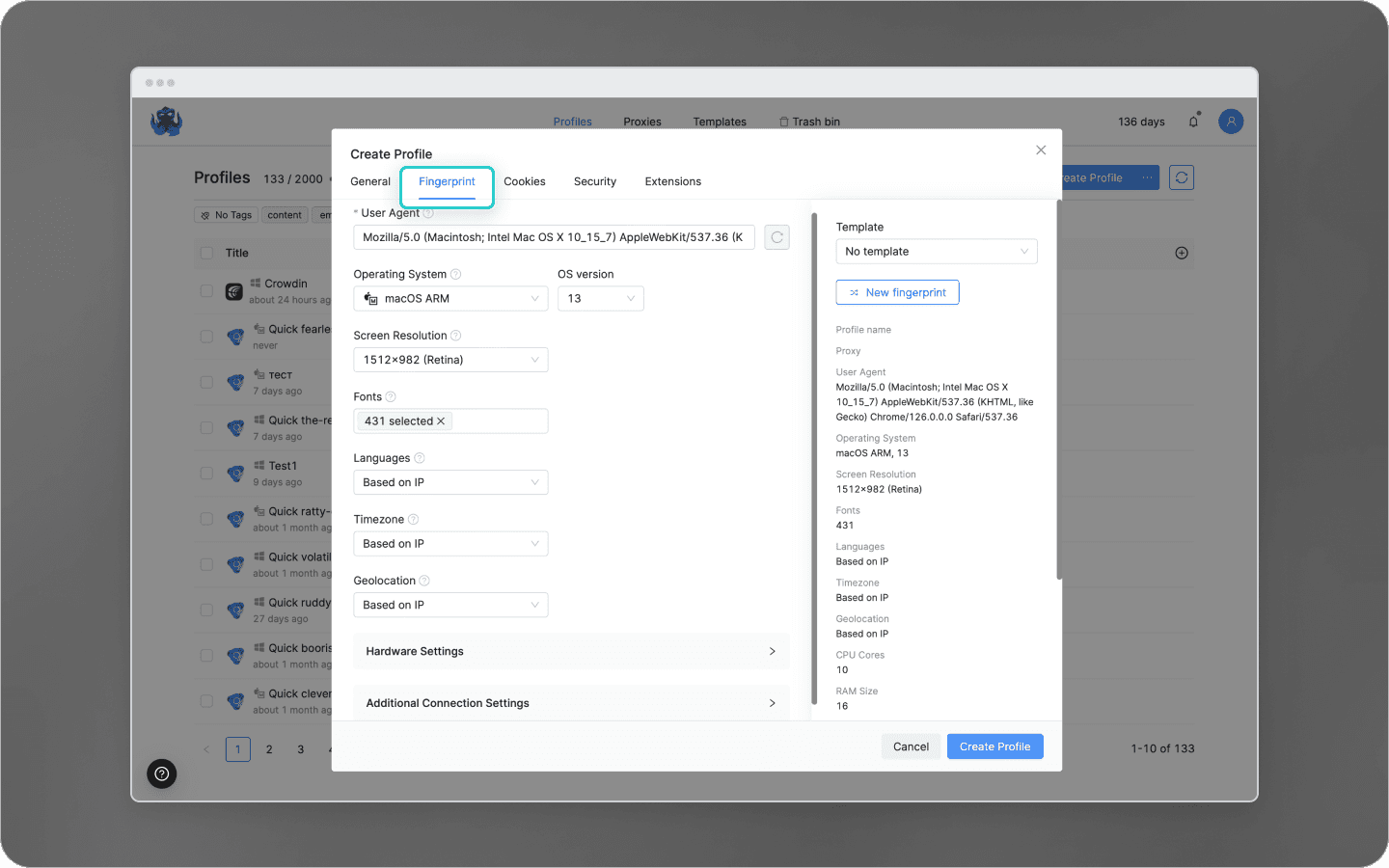Open Profiles in top navigation

tap(573, 122)
